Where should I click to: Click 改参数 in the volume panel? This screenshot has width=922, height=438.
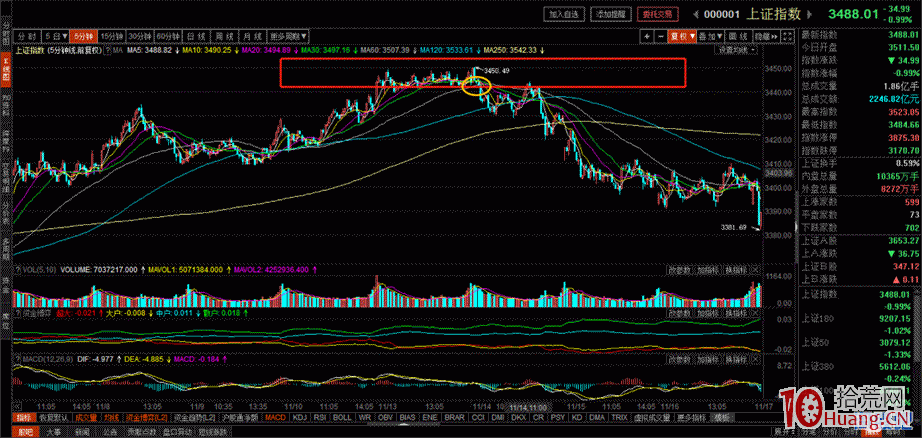(679, 269)
